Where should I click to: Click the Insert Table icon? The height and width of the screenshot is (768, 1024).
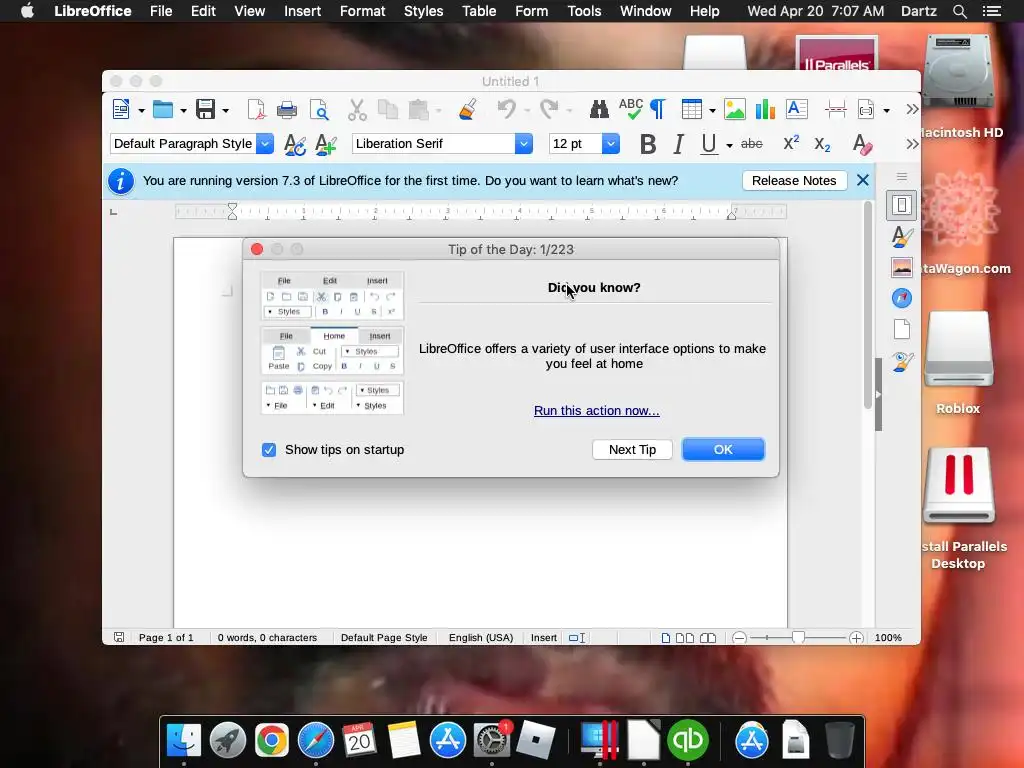tap(692, 109)
